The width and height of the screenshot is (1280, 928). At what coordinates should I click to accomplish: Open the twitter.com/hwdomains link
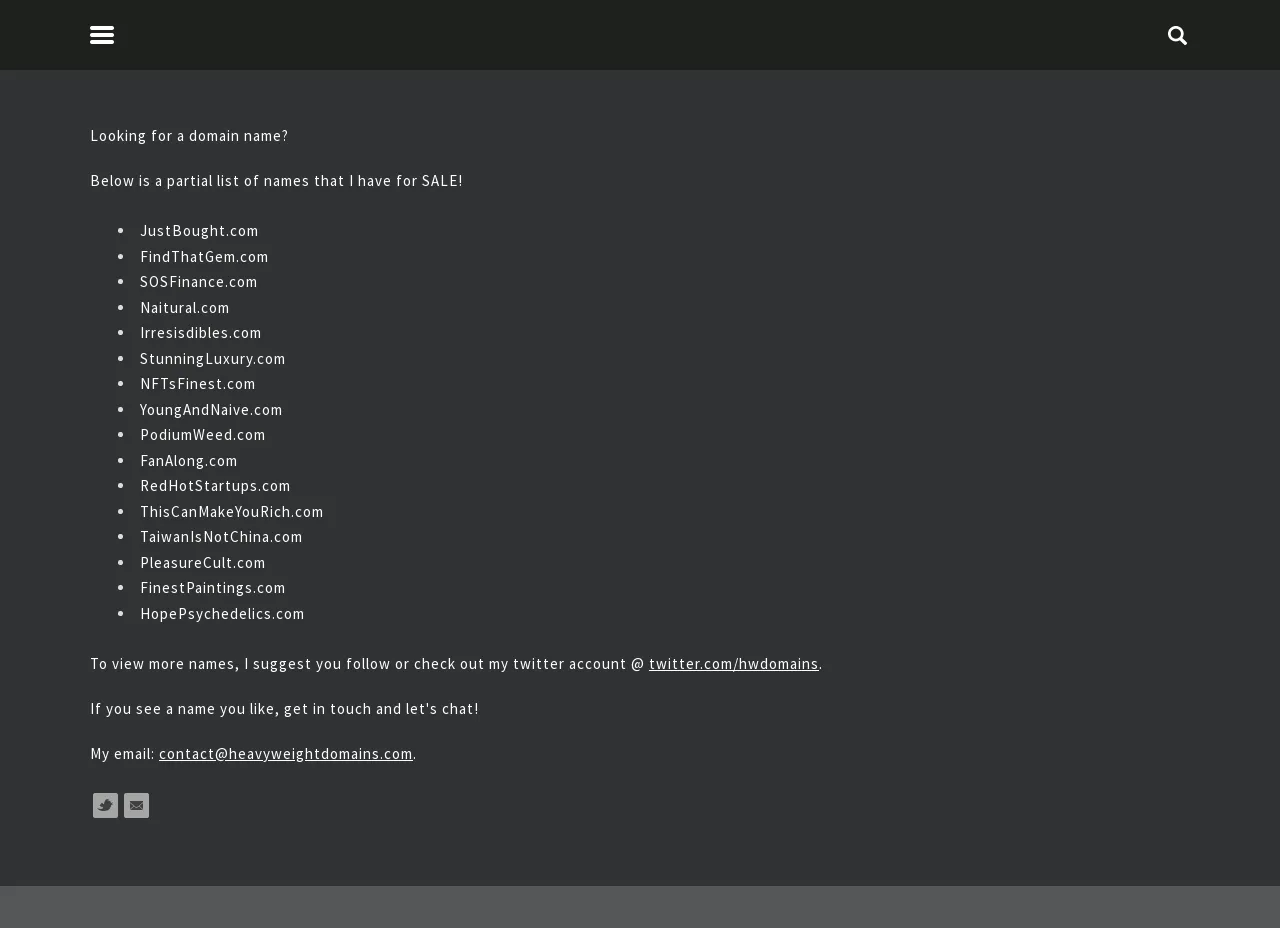click(734, 664)
